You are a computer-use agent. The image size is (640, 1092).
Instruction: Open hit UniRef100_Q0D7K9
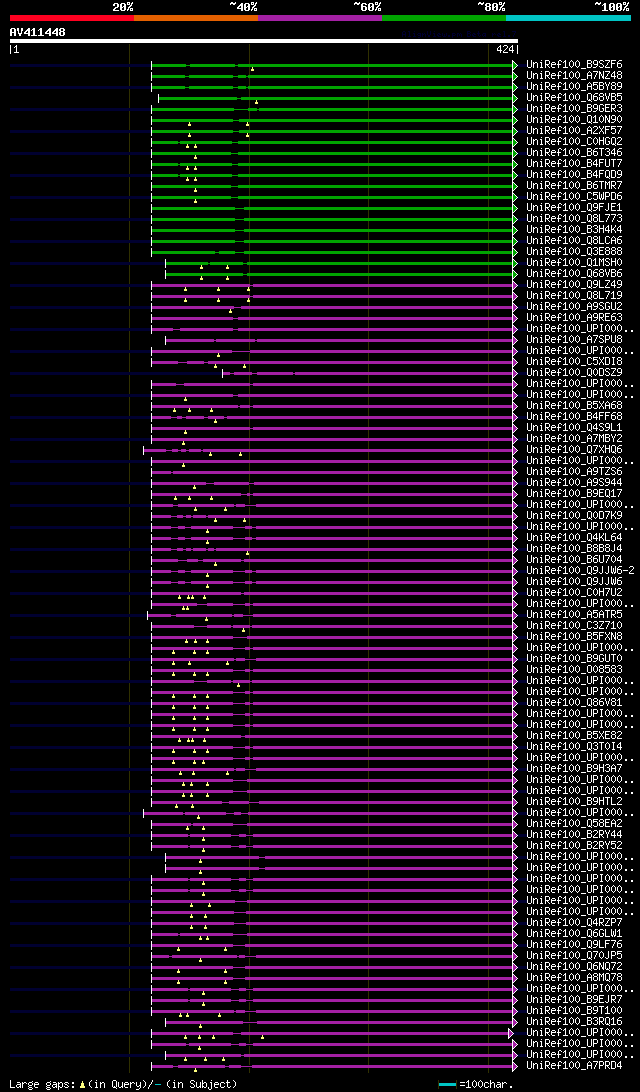click(575, 515)
